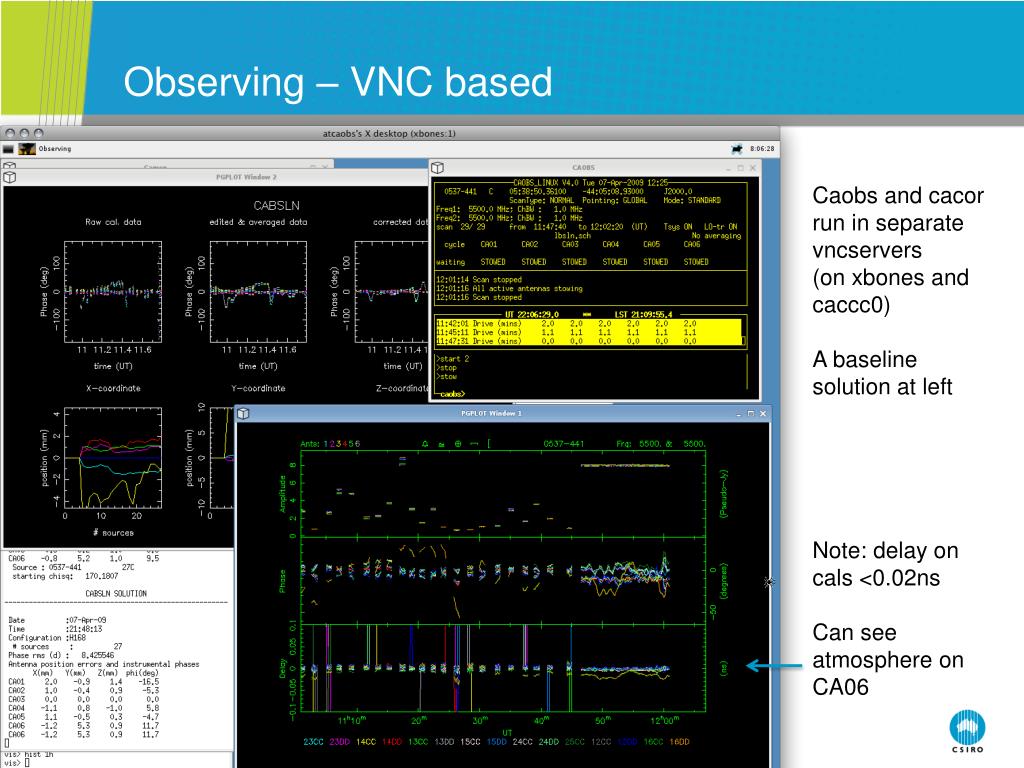1024x768 pixels.
Task: Click the STOWED status under CA03
Action: click(574, 262)
